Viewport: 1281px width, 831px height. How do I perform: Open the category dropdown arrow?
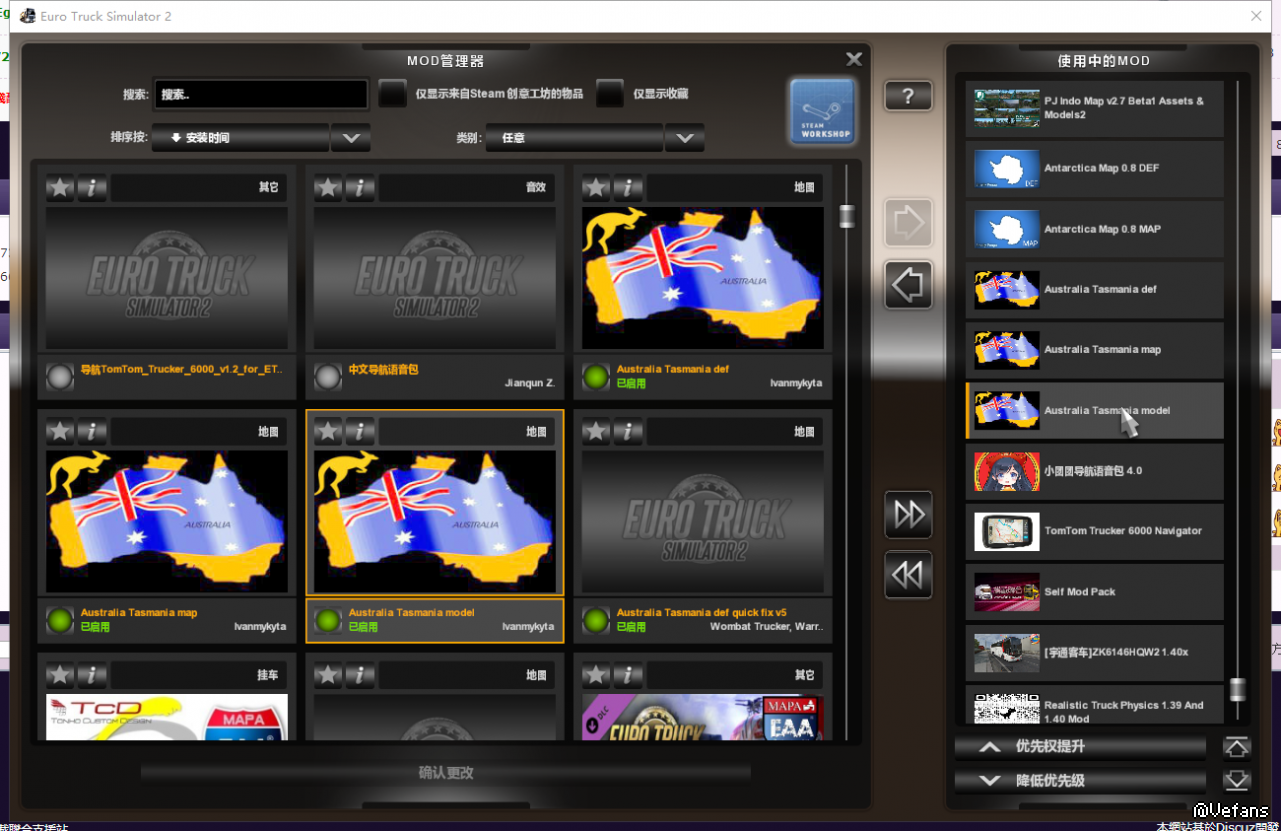point(684,138)
